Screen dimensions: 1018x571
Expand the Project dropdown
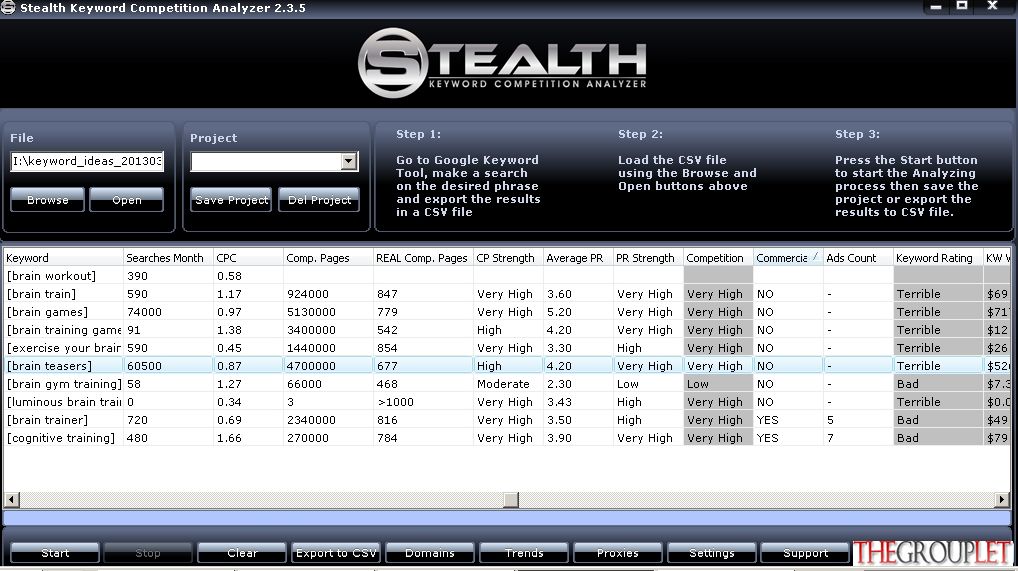coord(349,161)
